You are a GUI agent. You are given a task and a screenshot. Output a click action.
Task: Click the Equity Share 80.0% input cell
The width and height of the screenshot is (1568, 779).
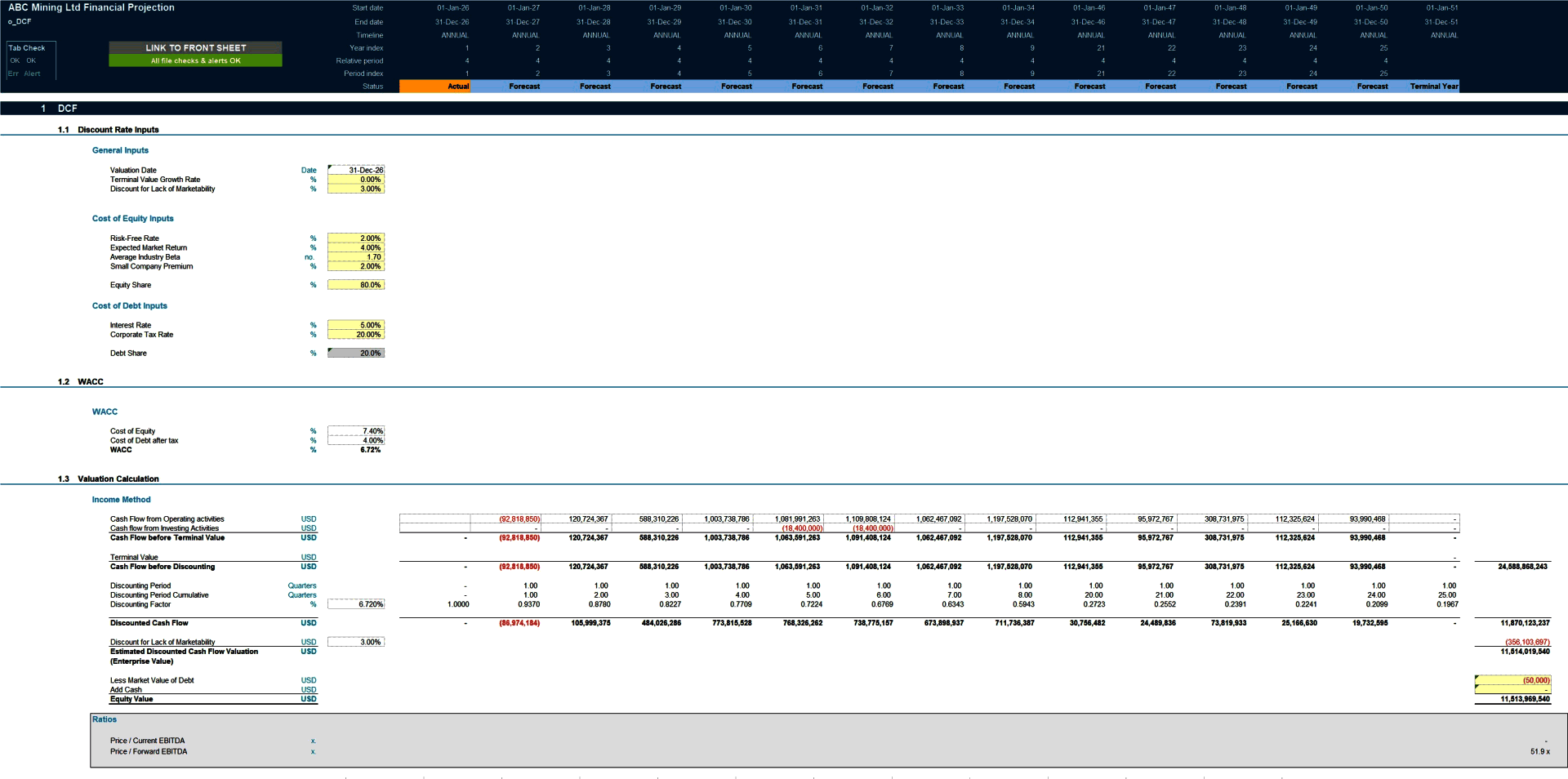[x=355, y=284]
